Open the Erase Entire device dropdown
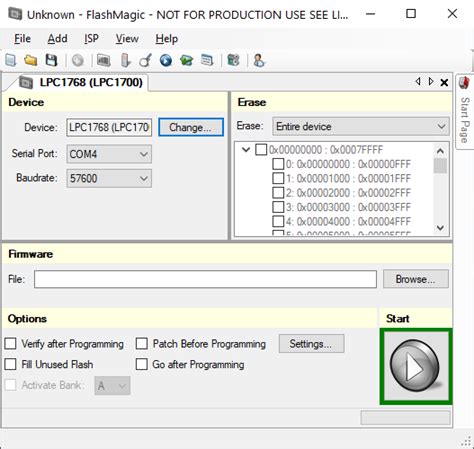This screenshot has height=449, width=474. tap(361, 126)
